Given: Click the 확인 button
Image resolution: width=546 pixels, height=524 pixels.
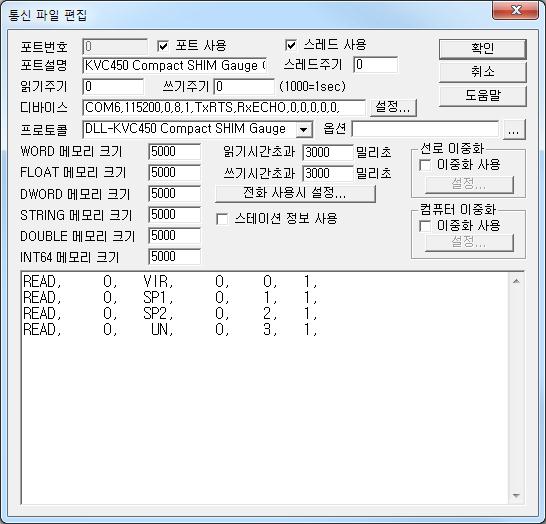Looking at the screenshot, I should pyautogui.click(x=483, y=48).
